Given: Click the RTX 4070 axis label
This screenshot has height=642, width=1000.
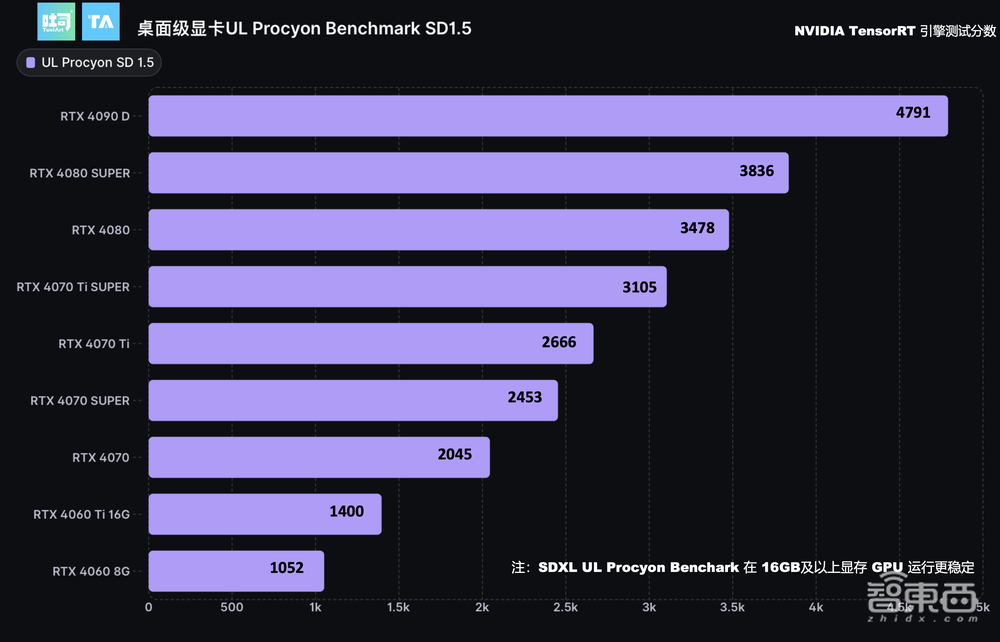Looking at the screenshot, I should coord(100,457).
